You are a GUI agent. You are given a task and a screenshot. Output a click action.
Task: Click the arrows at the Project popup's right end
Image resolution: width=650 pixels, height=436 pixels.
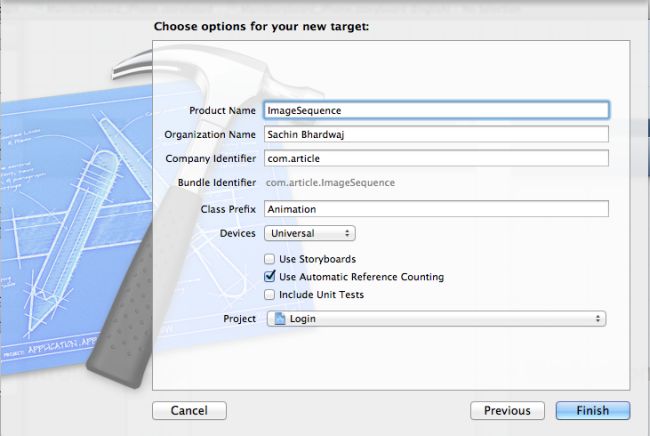click(598, 319)
